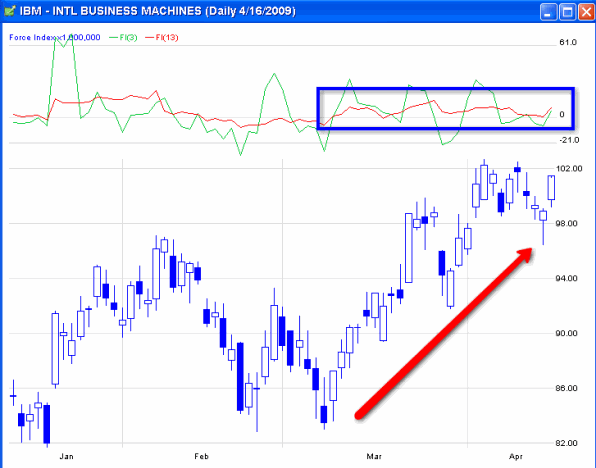The height and width of the screenshot is (468, 596).
Task: Click the 98.00 price axis label
Action: pyautogui.click(x=567, y=223)
